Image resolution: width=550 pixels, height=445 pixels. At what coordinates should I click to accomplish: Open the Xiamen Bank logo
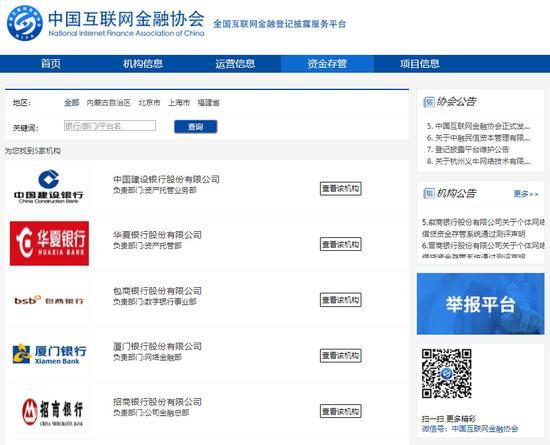coord(49,354)
